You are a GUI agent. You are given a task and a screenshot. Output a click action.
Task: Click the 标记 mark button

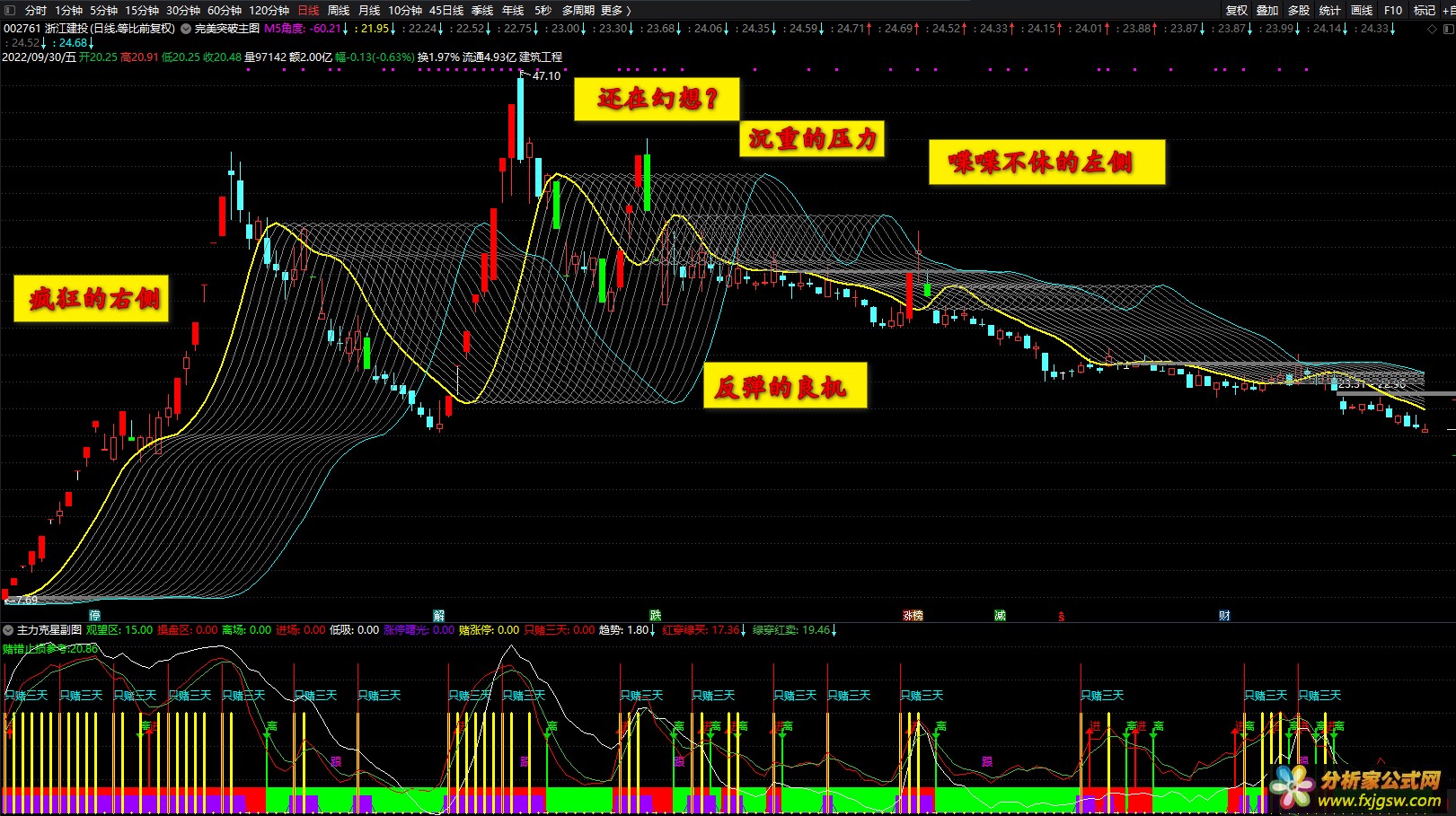pos(1425,11)
